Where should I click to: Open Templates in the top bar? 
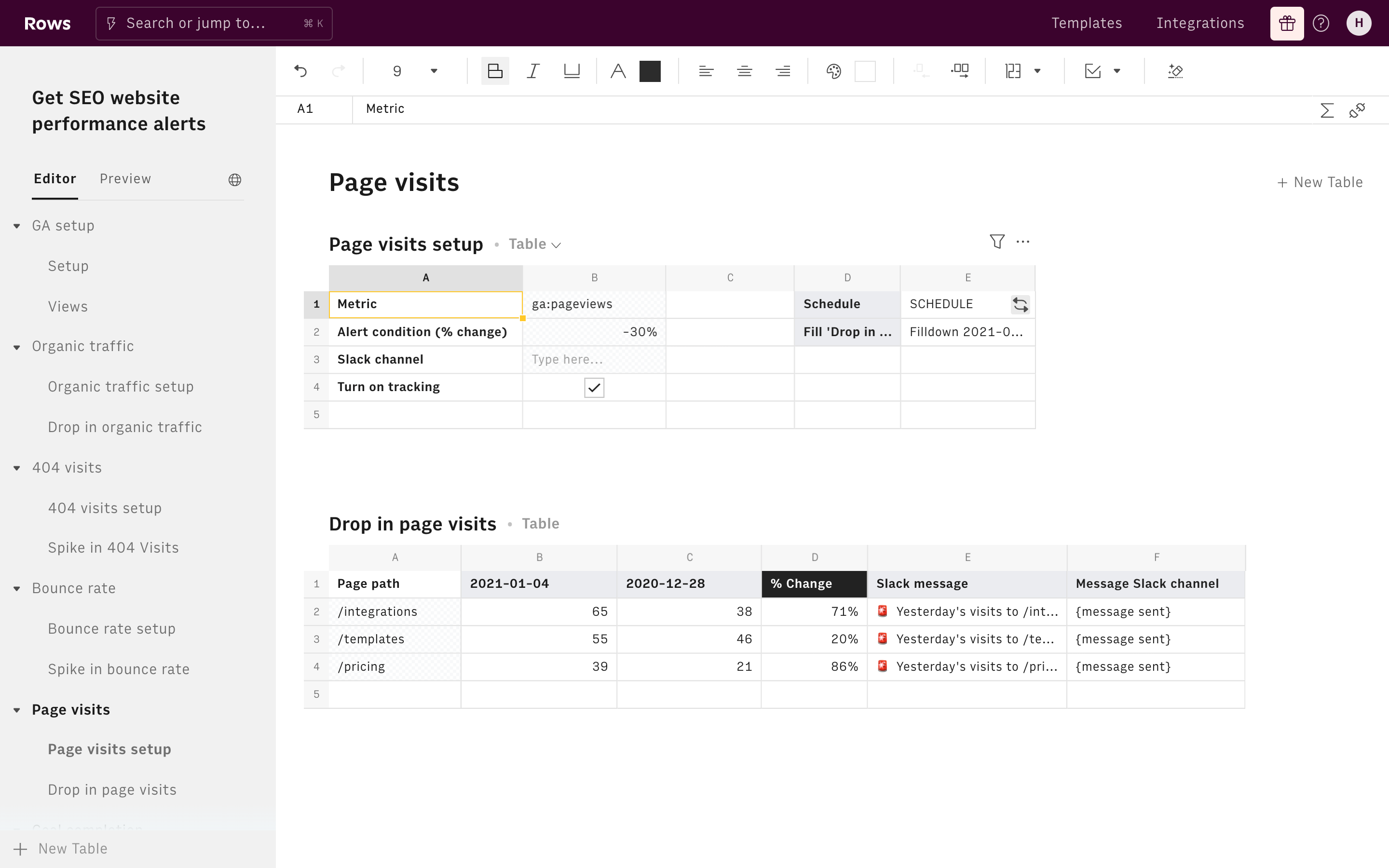1087,23
